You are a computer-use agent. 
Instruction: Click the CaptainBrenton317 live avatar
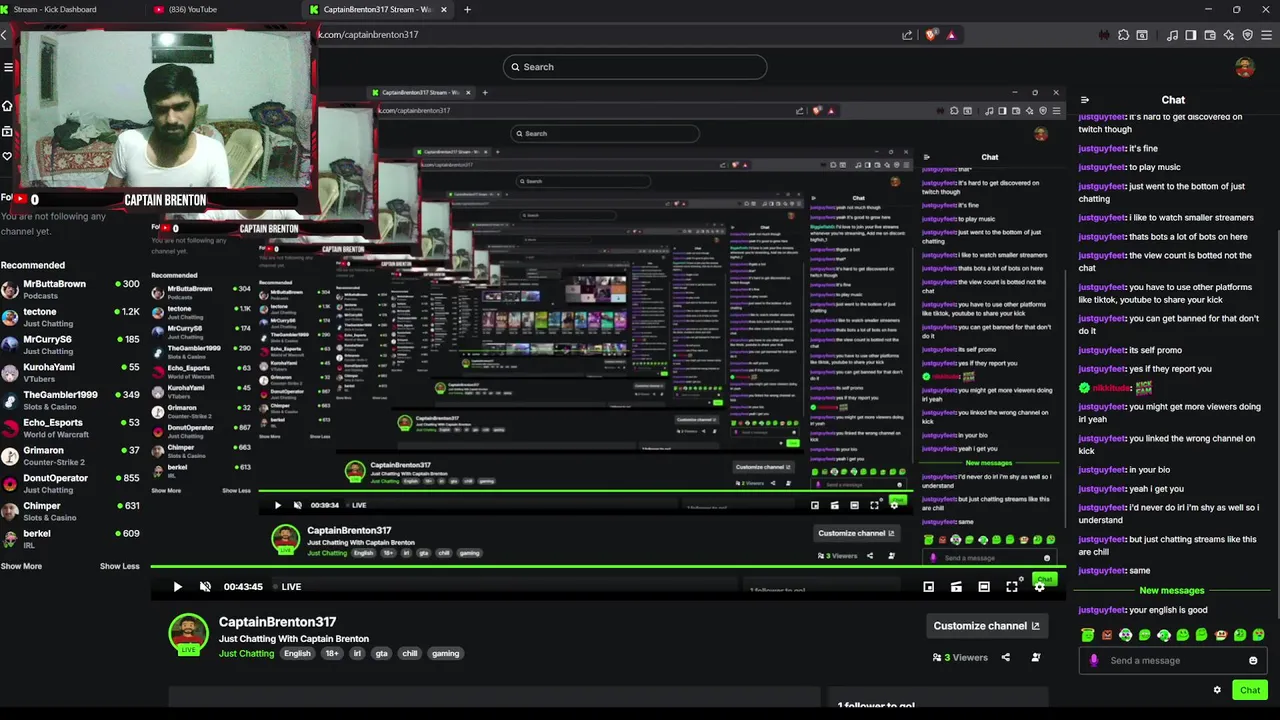click(x=188, y=634)
